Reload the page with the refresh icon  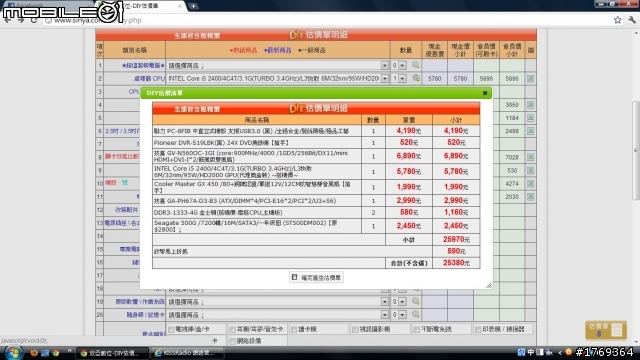tap(34, 20)
